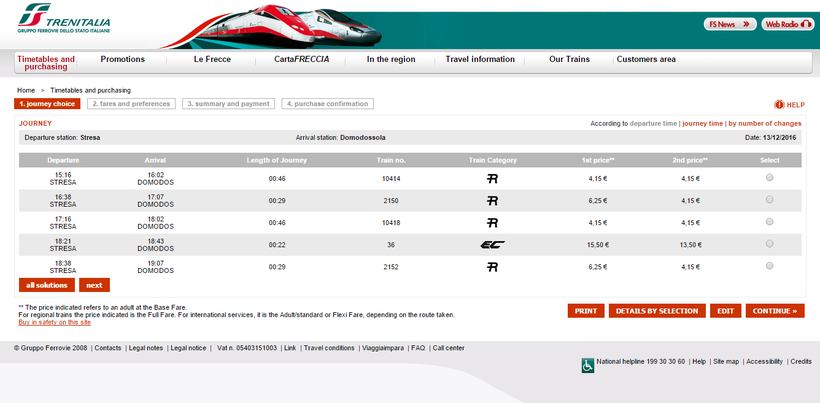Sort results by departure time
Viewport: 820px width, 403px height.
[x=653, y=124]
